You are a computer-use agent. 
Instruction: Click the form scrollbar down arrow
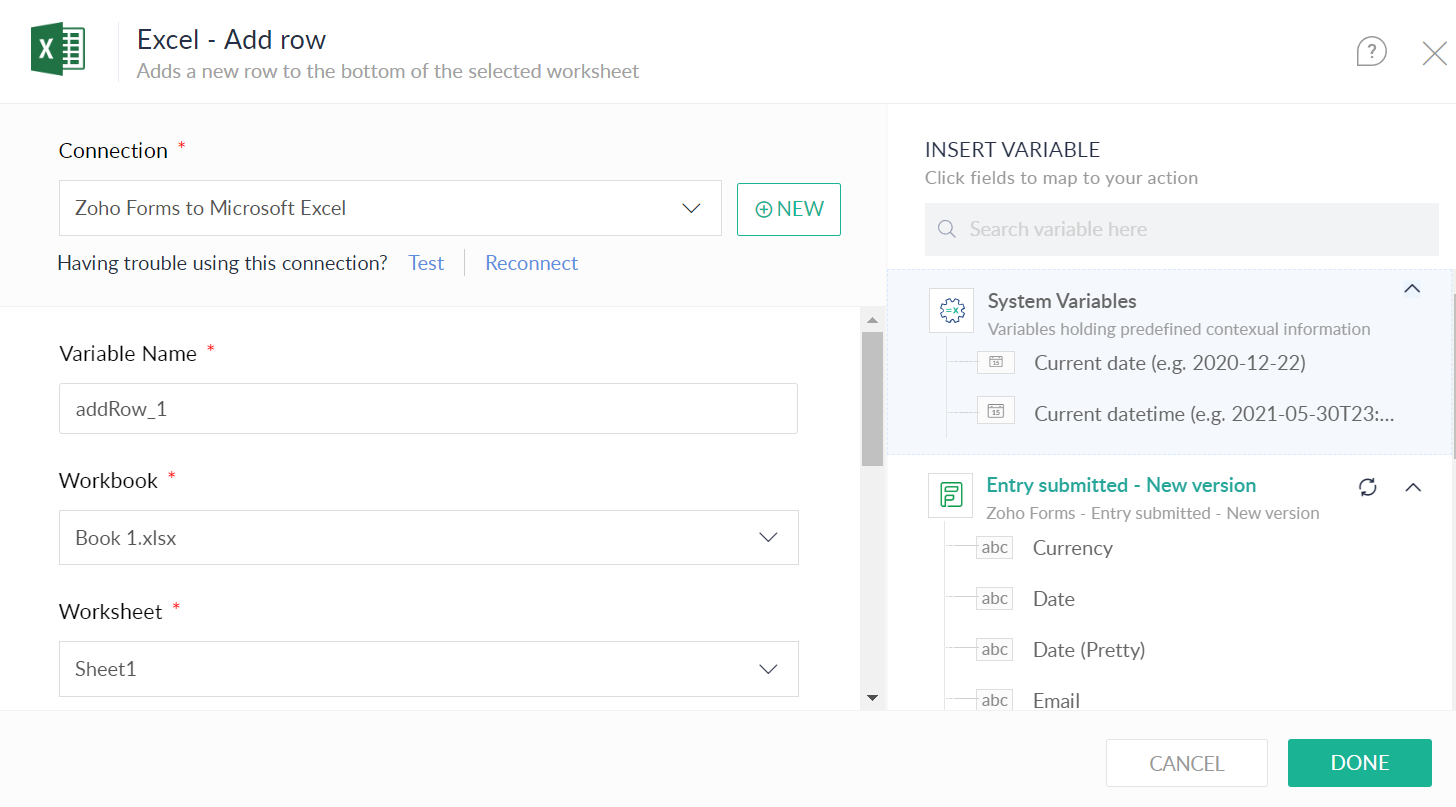click(872, 698)
